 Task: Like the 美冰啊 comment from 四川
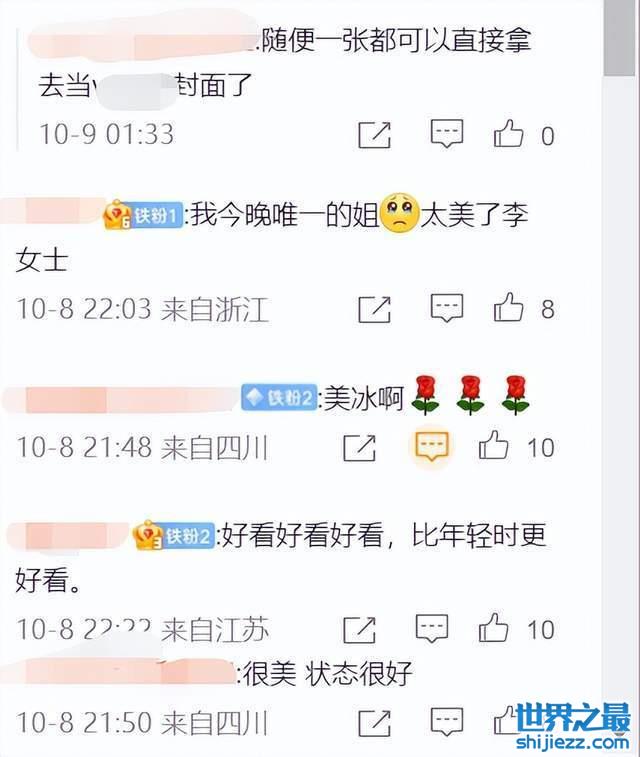tap(493, 445)
